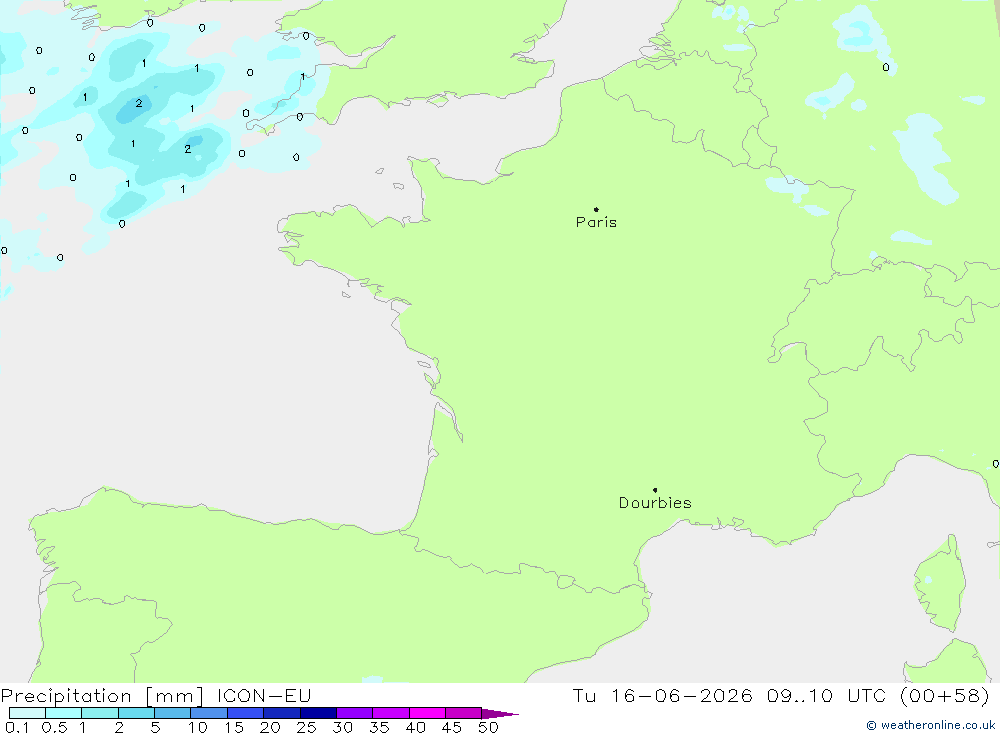
Task: Pick the legend swatch between 15 and 20
Action: pos(246,713)
